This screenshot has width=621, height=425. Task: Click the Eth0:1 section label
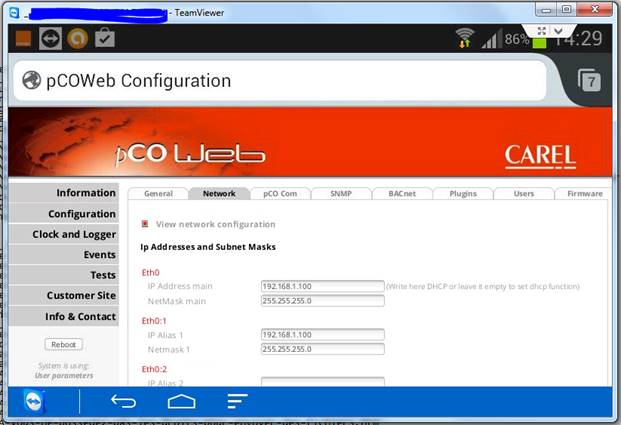[x=154, y=321]
